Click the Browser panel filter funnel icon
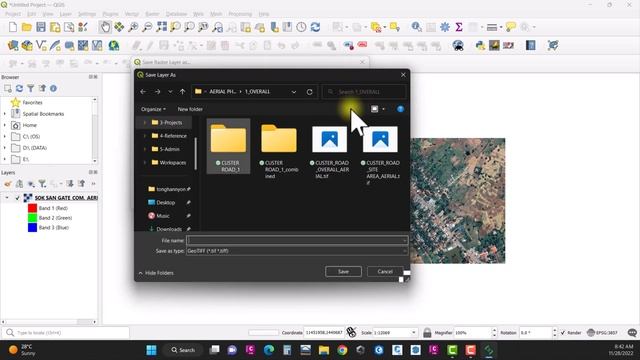 coord(31,88)
